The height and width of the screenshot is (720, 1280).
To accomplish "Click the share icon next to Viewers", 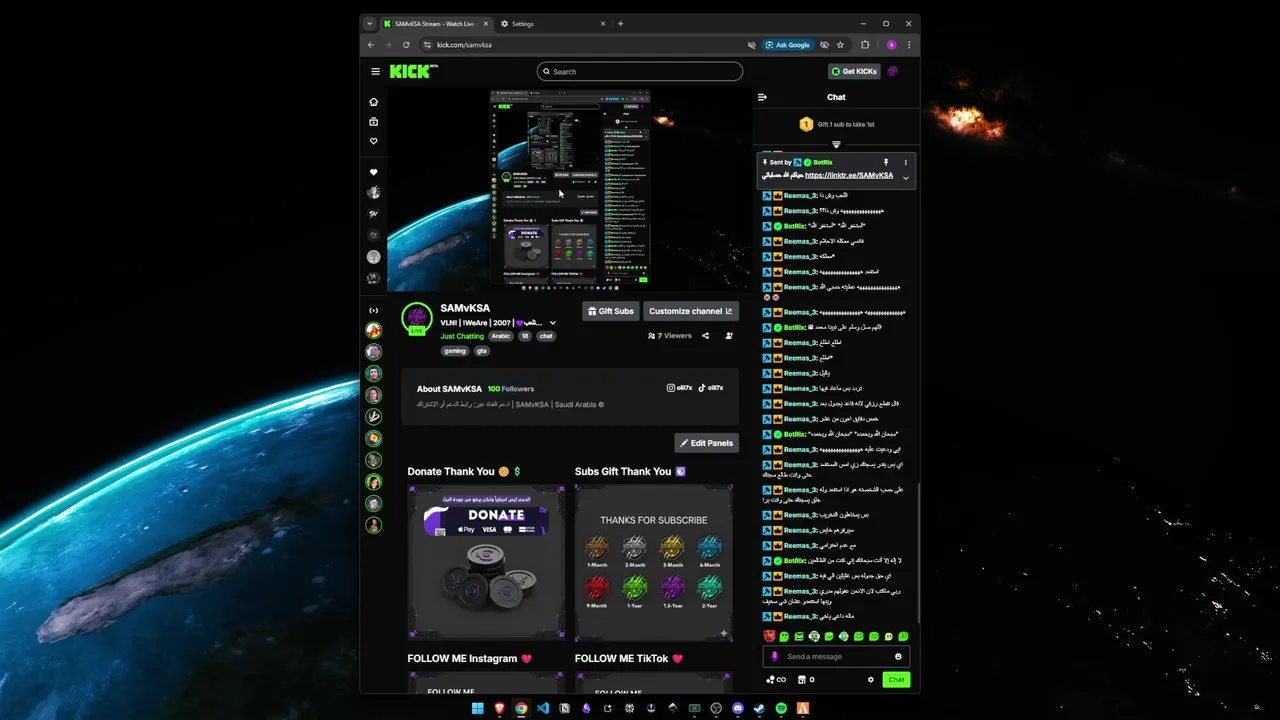I will [x=706, y=336].
